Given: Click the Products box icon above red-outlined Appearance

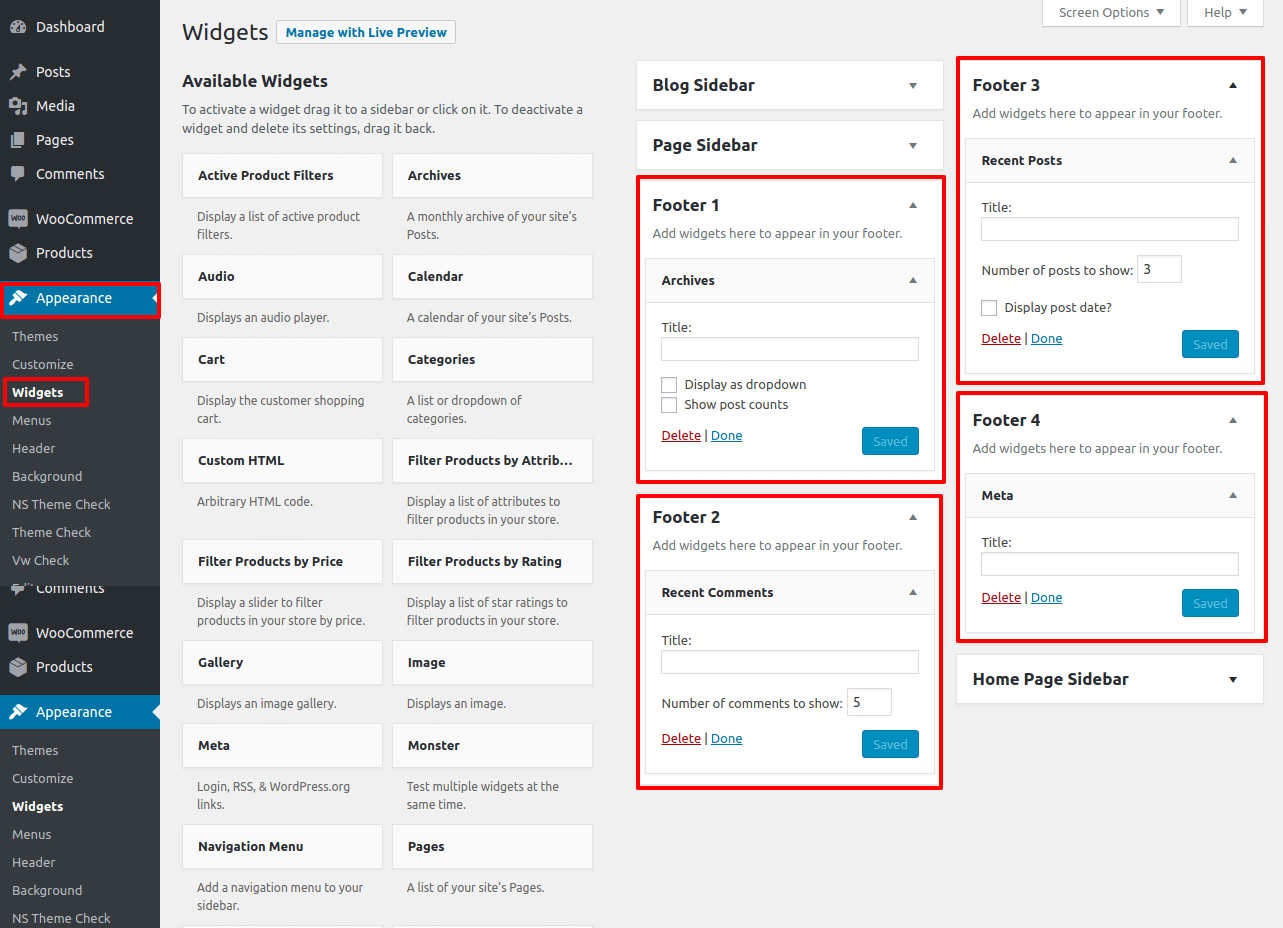Looking at the screenshot, I should pyautogui.click(x=18, y=253).
